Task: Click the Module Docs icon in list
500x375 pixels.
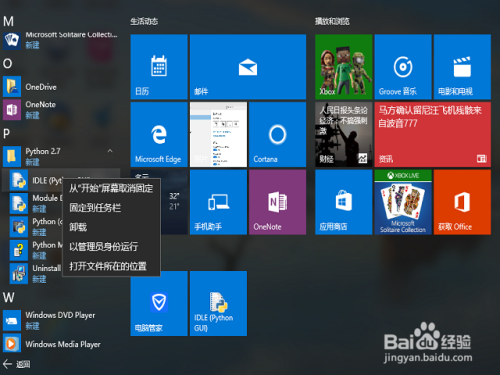Action: coord(19,203)
